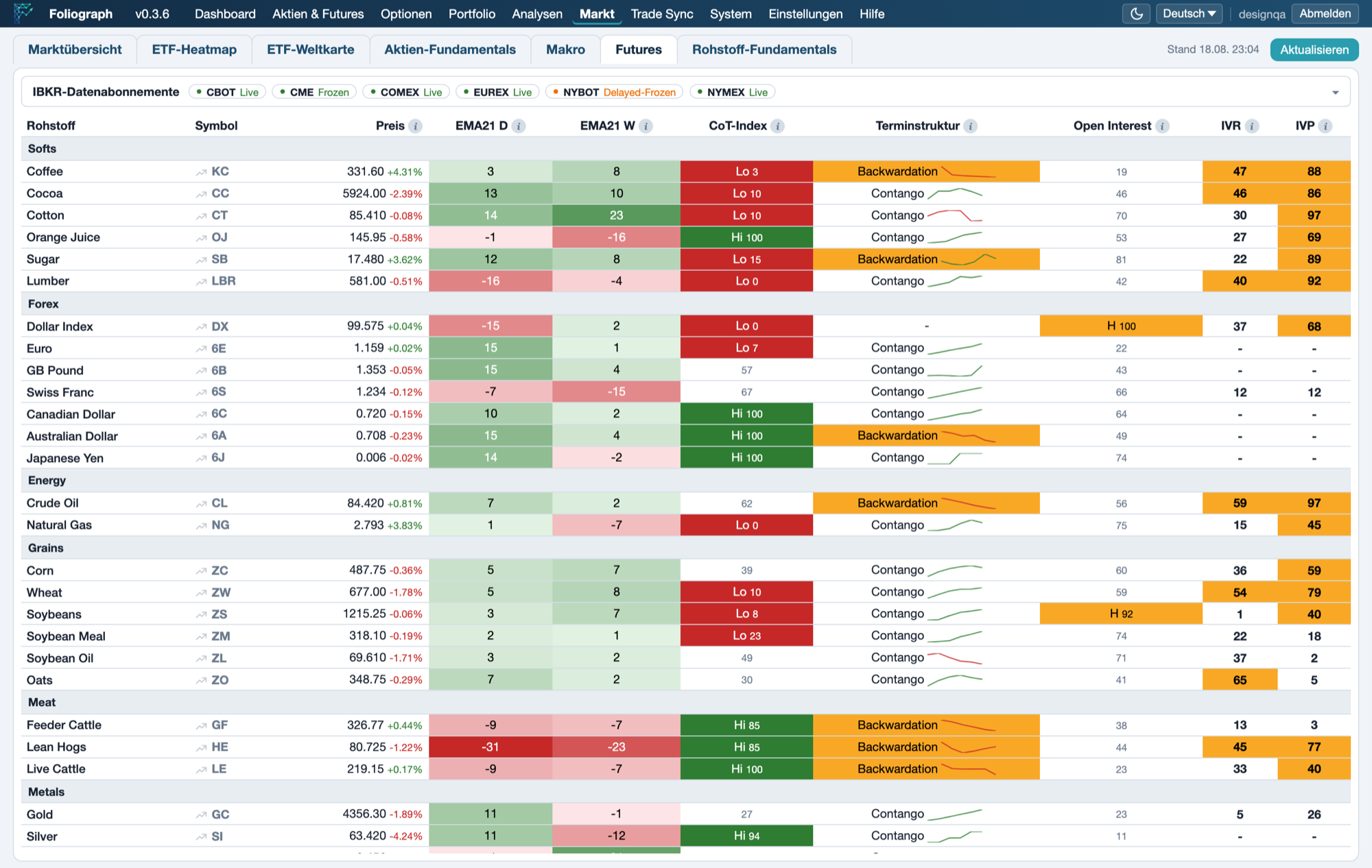Image resolution: width=1372 pixels, height=868 pixels.
Task: Open the chart icon for Swiss Franc 6S
Action: coord(201,393)
